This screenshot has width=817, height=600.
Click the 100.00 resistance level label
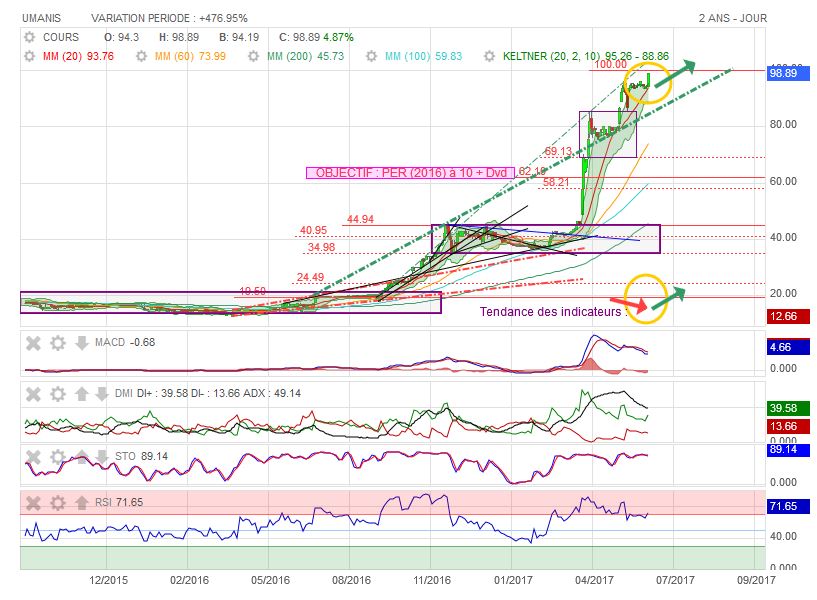(x=611, y=65)
